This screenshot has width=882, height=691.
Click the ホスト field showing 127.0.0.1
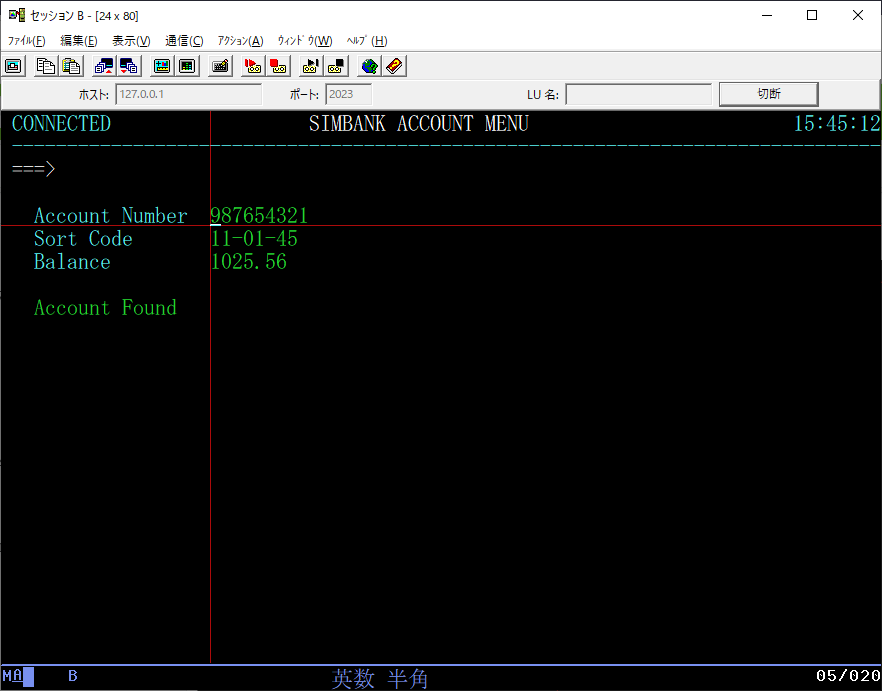coord(188,94)
